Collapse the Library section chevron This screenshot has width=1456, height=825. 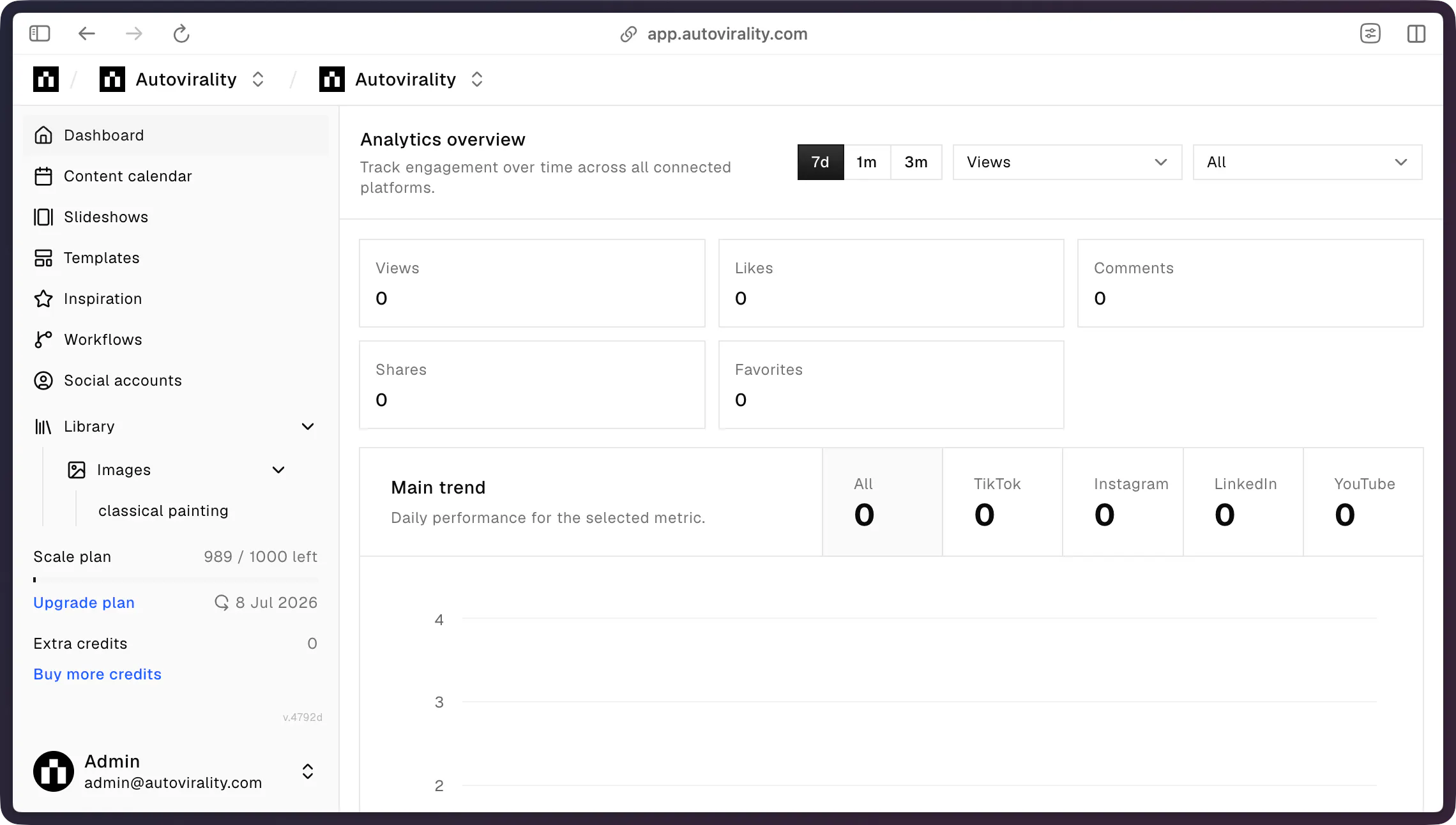(x=308, y=427)
